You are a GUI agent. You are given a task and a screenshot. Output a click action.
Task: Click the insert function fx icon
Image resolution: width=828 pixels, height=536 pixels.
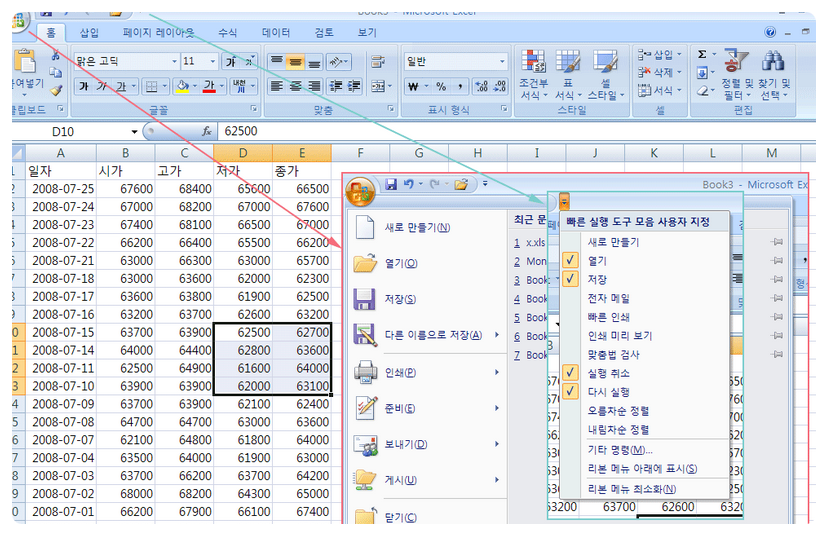[x=207, y=131]
